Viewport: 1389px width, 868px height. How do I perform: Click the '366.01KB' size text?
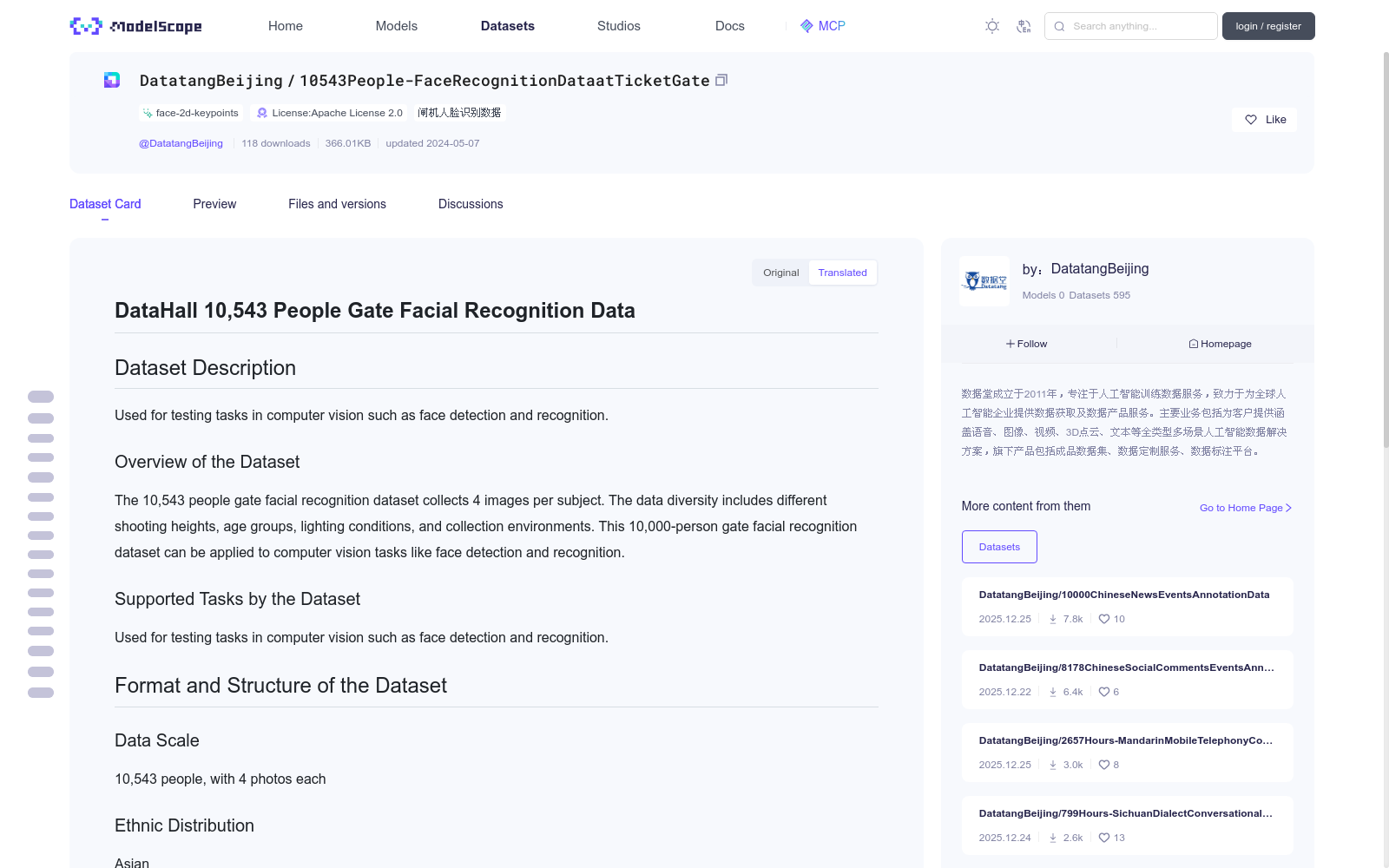[x=348, y=143]
